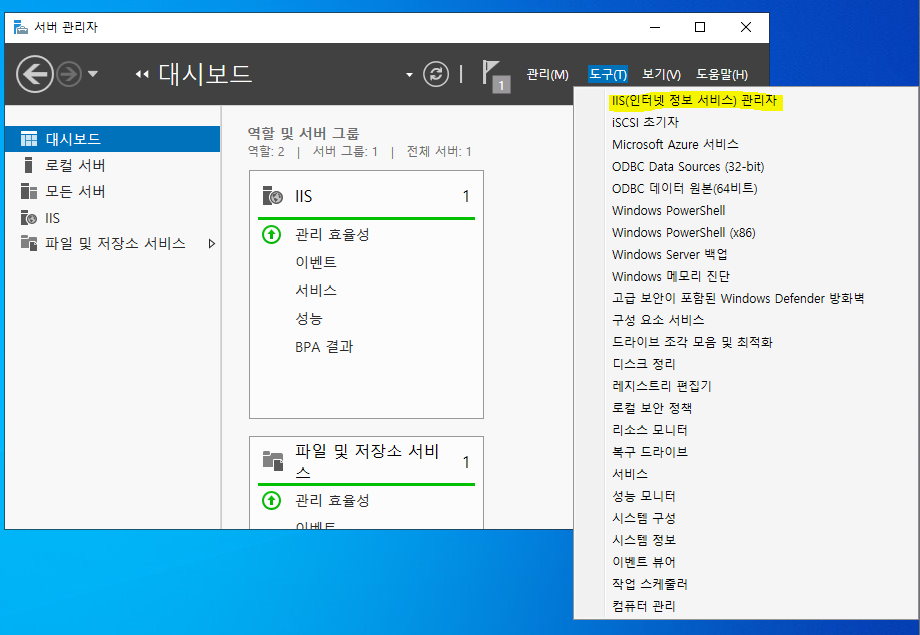The height and width of the screenshot is (635, 920).
Task: Maximize the 서버 관리자 window
Action: coord(700,27)
